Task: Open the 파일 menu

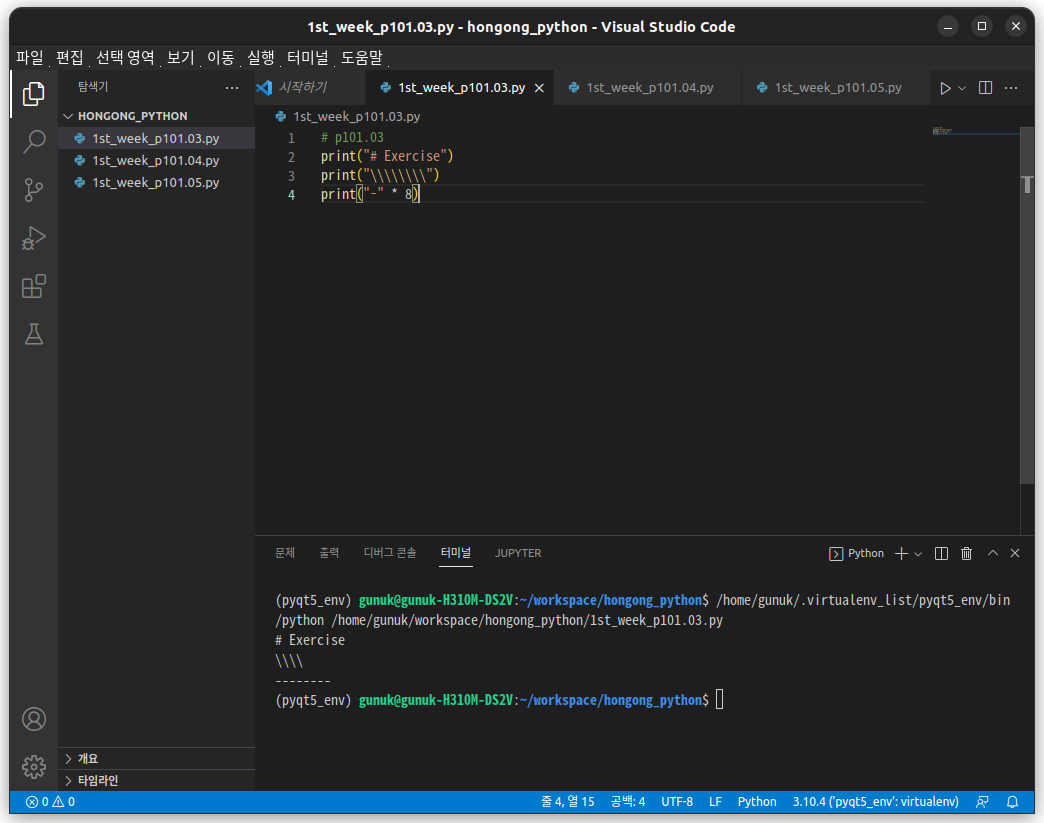Action: 30,58
